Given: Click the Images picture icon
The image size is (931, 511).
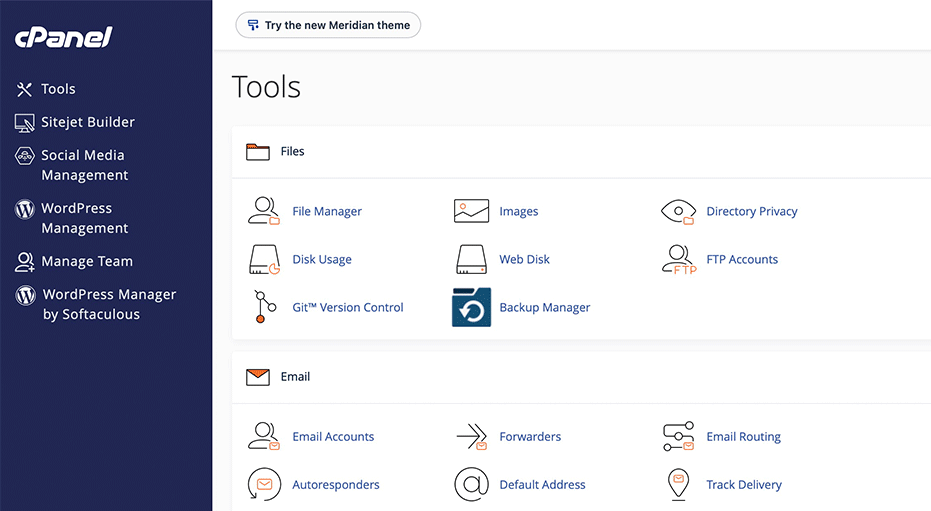Looking at the screenshot, I should (471, 211).
